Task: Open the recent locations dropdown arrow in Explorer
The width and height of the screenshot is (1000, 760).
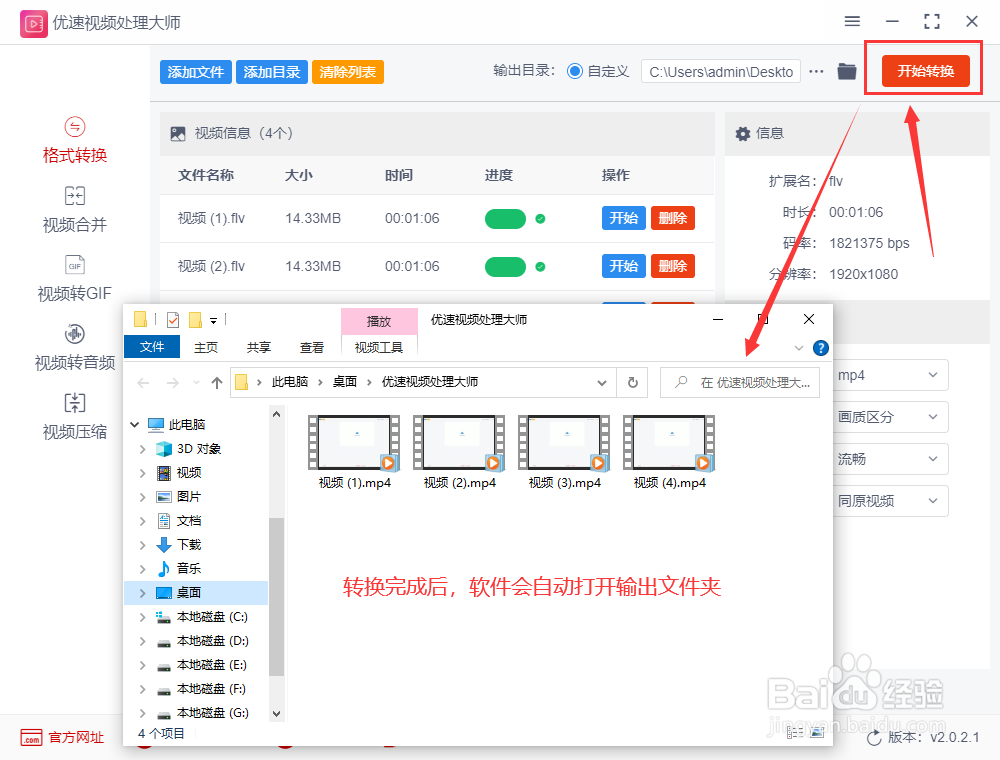Action: 196,383
